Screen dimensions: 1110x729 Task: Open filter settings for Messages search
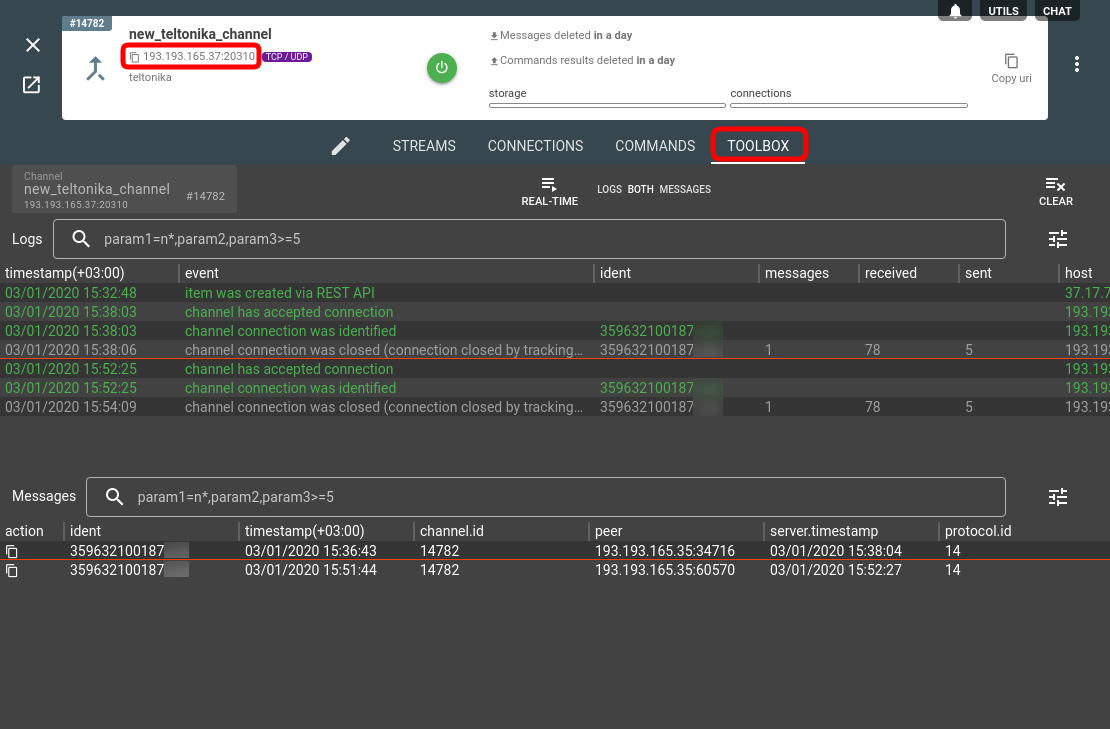[1058, 497]
